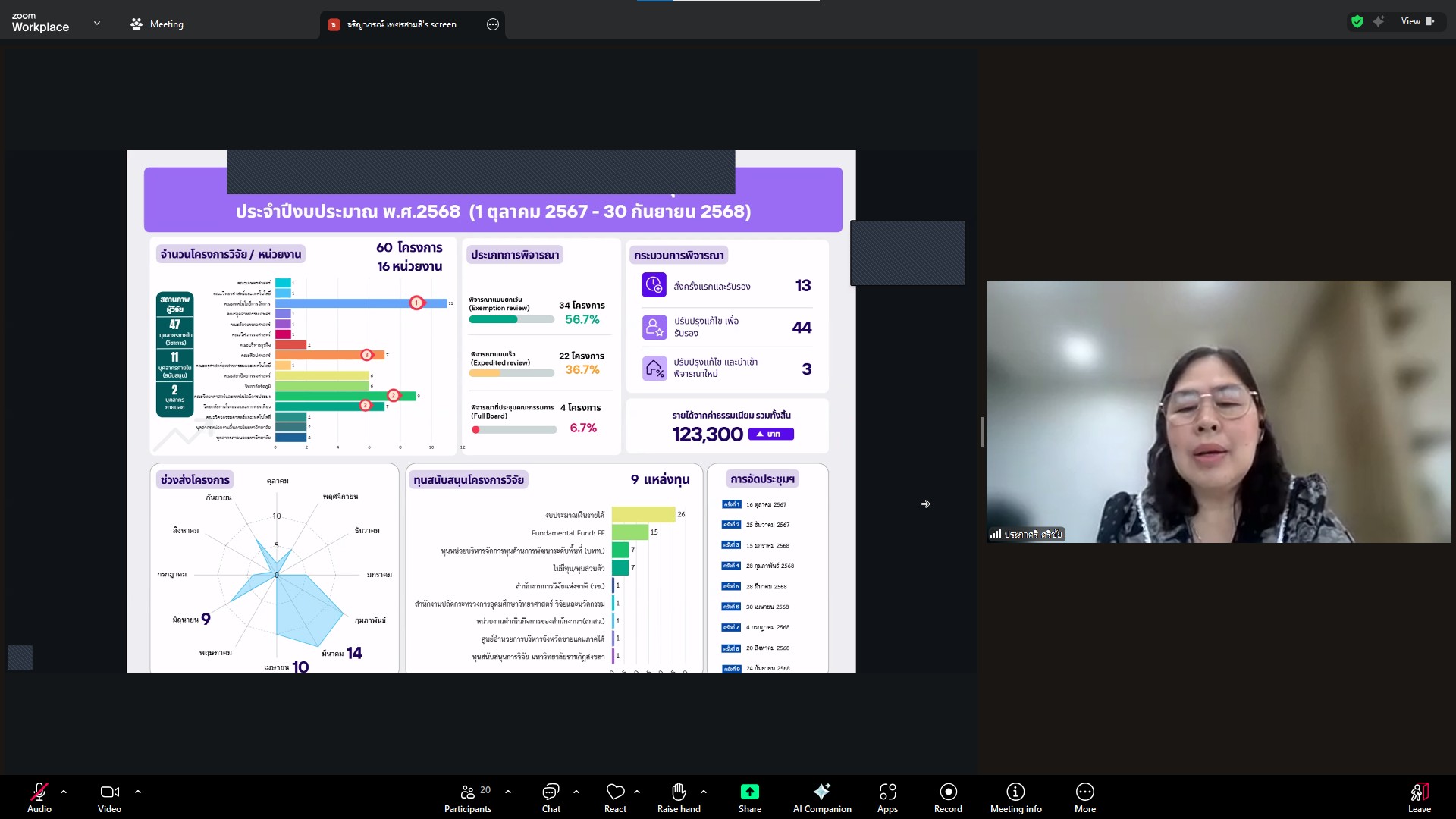Raise hand in the meeting

click(679, 797)
